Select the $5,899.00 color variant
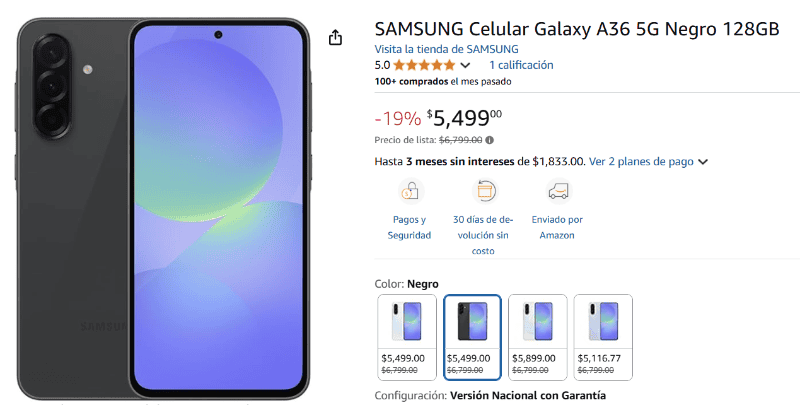 (x=537, y=337)
